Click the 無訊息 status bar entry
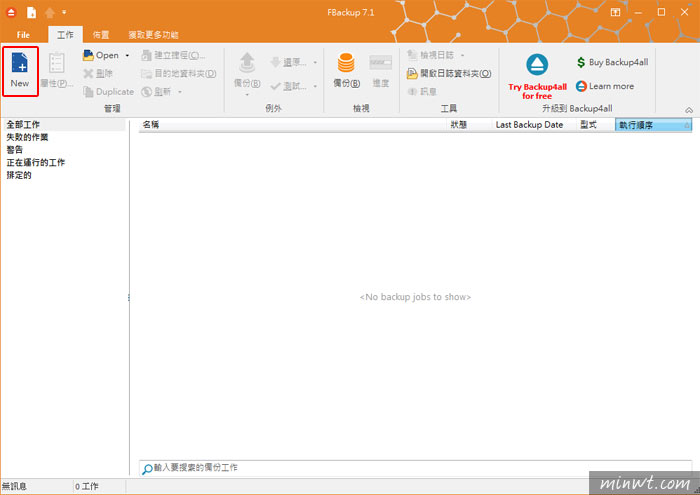Image resolution: width=700 pixels, height=495 pixels. tap(14, 486)
